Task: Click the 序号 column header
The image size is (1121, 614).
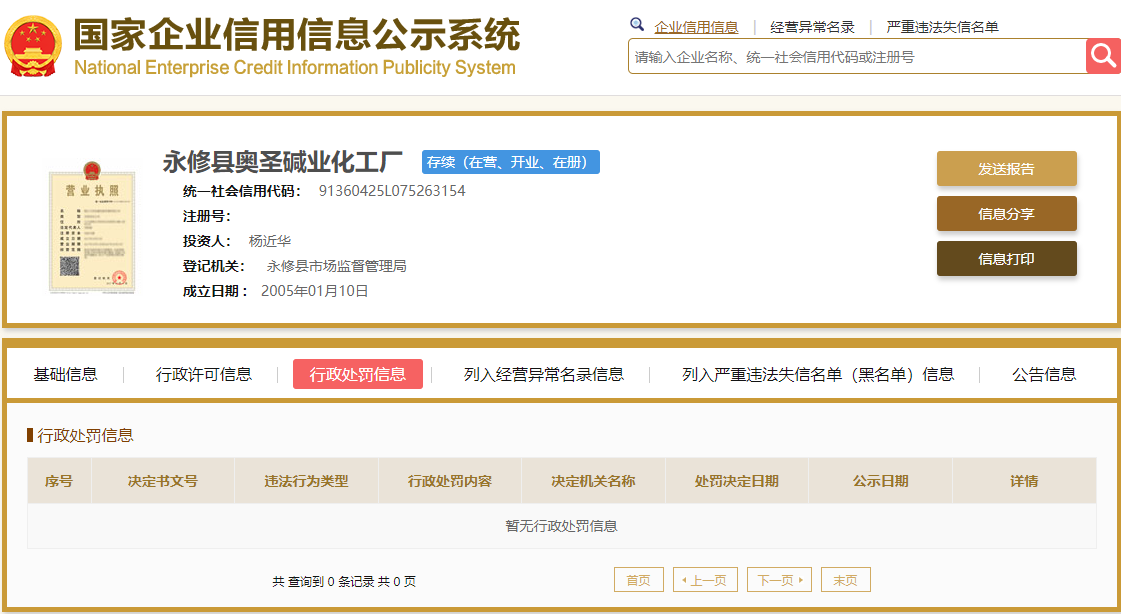Action: pos(59,481)
